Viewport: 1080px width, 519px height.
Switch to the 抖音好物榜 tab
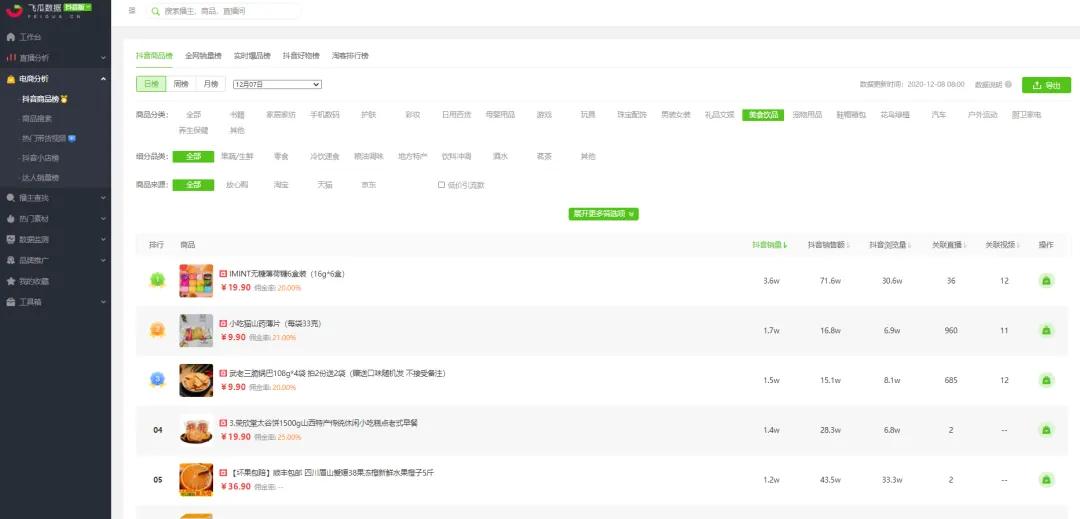(x=301, y=56)
